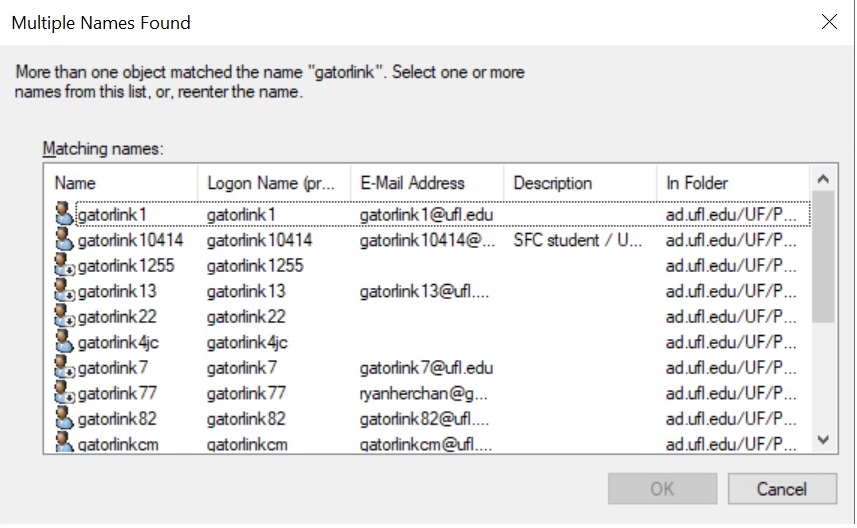Click the folder path in gatorlink82 row
857x528 pixels.
tap(731, 419)
